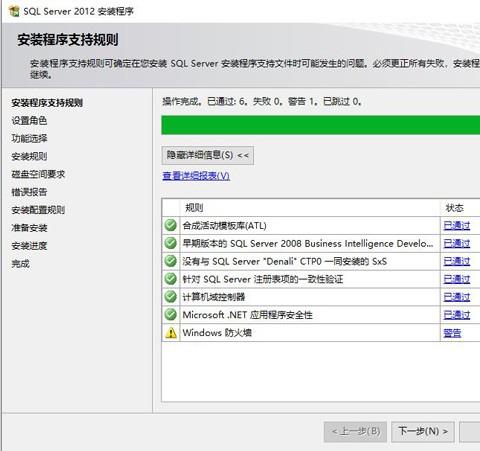Click green check icon for 计算机域控制器 row
Image resolution: width=480 pixels, height=451 pixels.
click(x=171, y=297)
